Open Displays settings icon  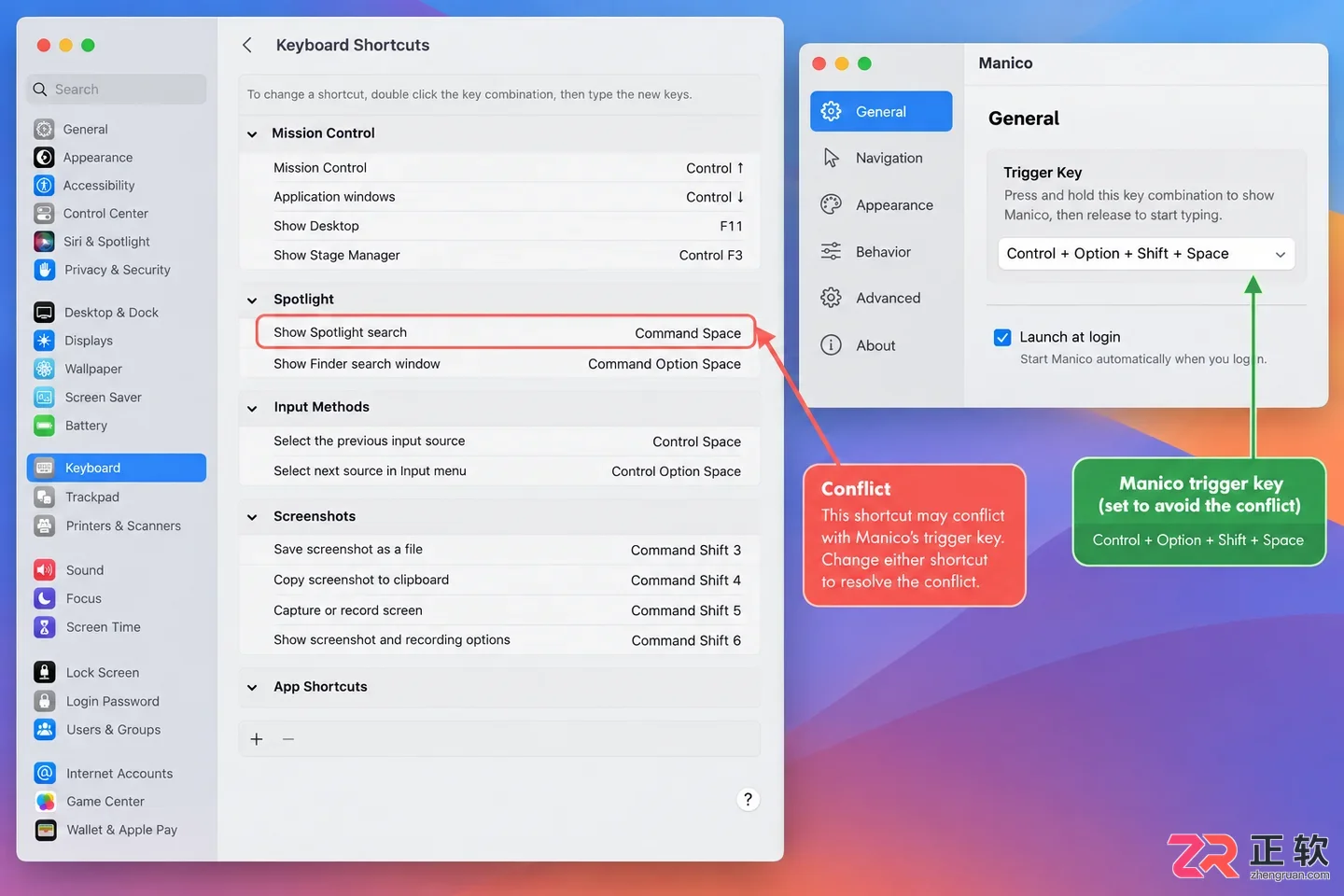pyautogui.click(x=44, y=341)
